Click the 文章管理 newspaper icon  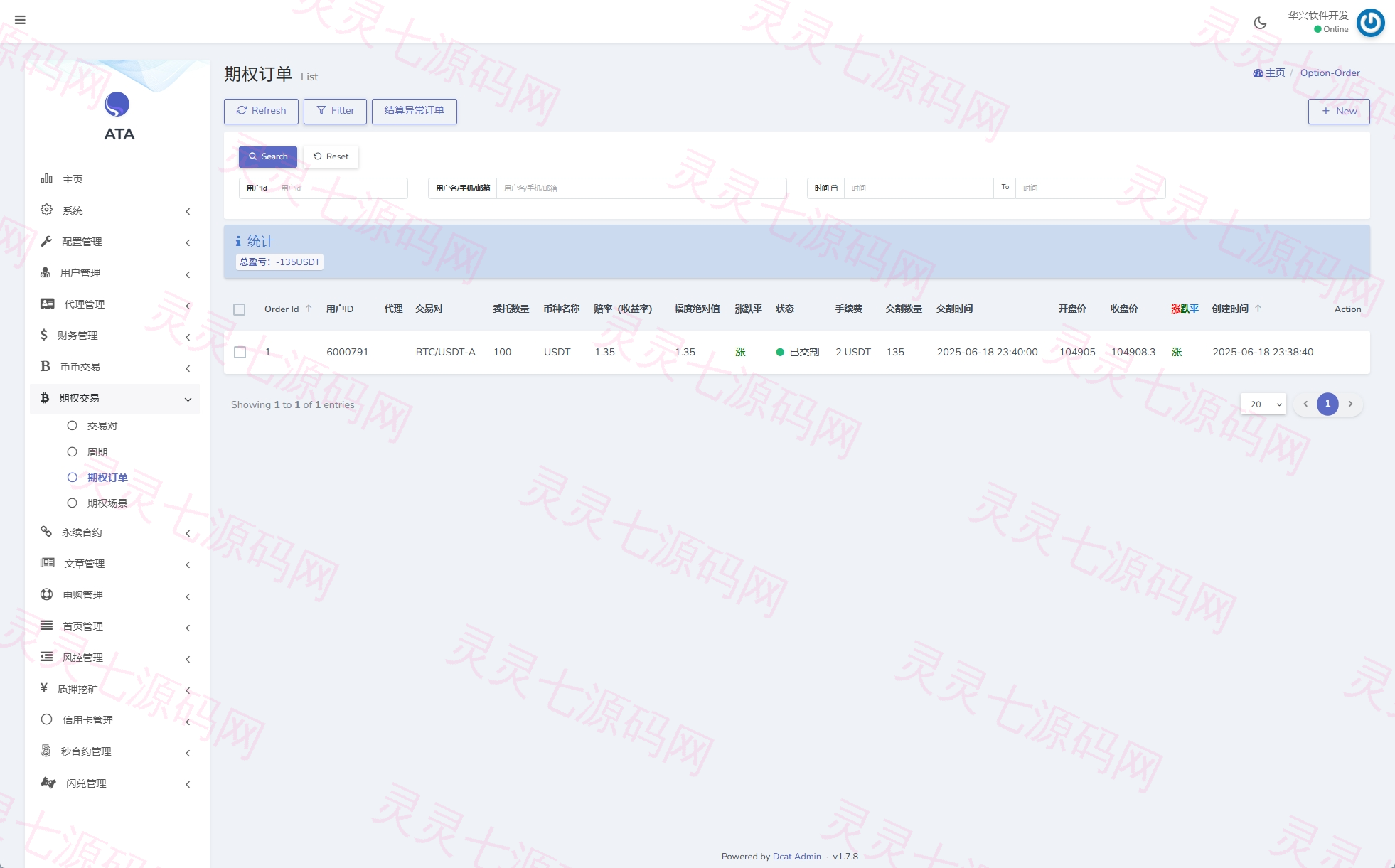click(x=47, y=563)
